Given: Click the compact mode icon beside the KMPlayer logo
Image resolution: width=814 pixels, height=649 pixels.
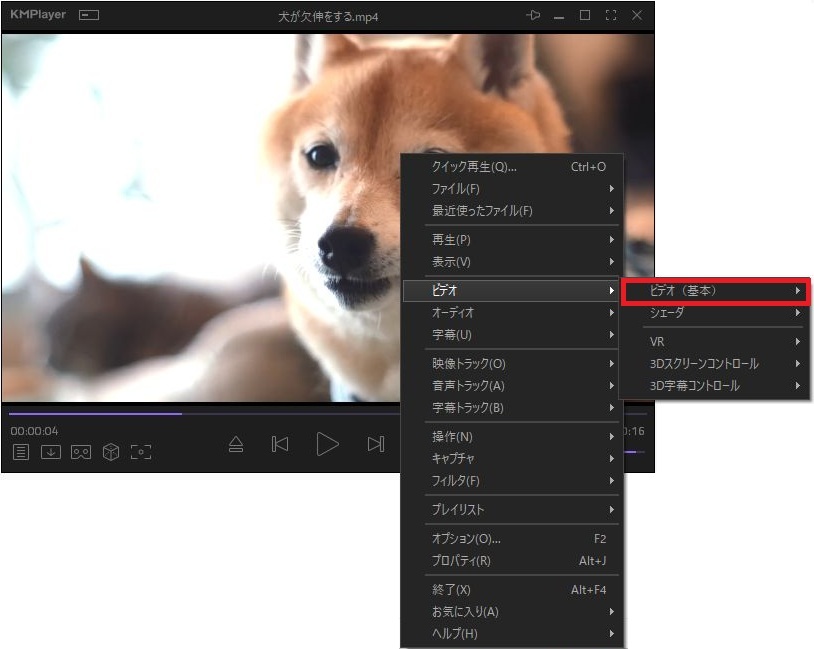Looking at the screenshot, I should (x=89, y=16).
